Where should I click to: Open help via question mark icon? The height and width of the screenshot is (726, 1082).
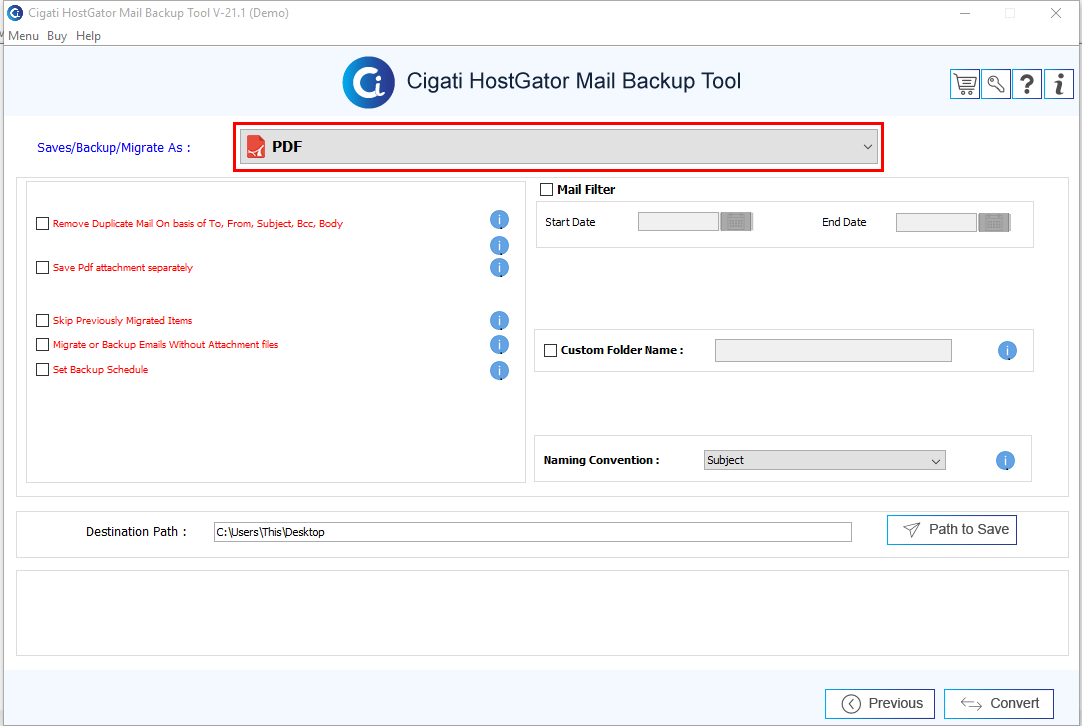tap(1027, 85)
